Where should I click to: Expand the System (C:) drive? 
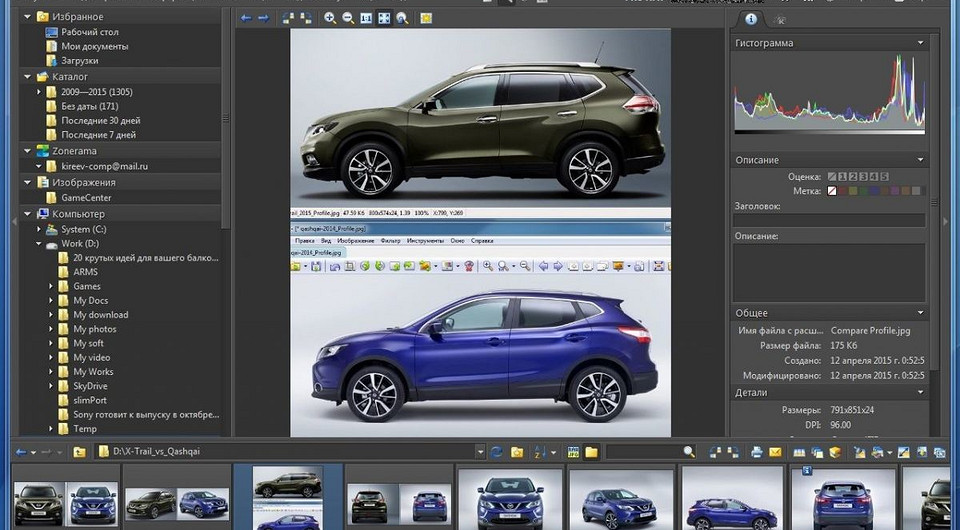coord(39,229)
